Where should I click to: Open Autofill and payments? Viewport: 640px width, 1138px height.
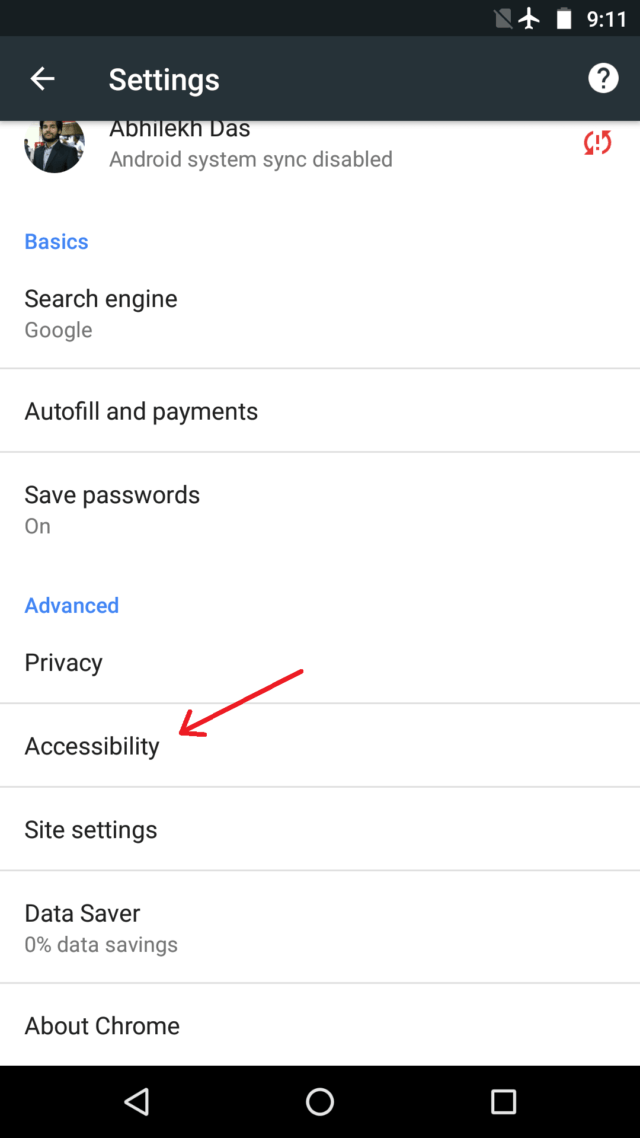coord(141,411)
